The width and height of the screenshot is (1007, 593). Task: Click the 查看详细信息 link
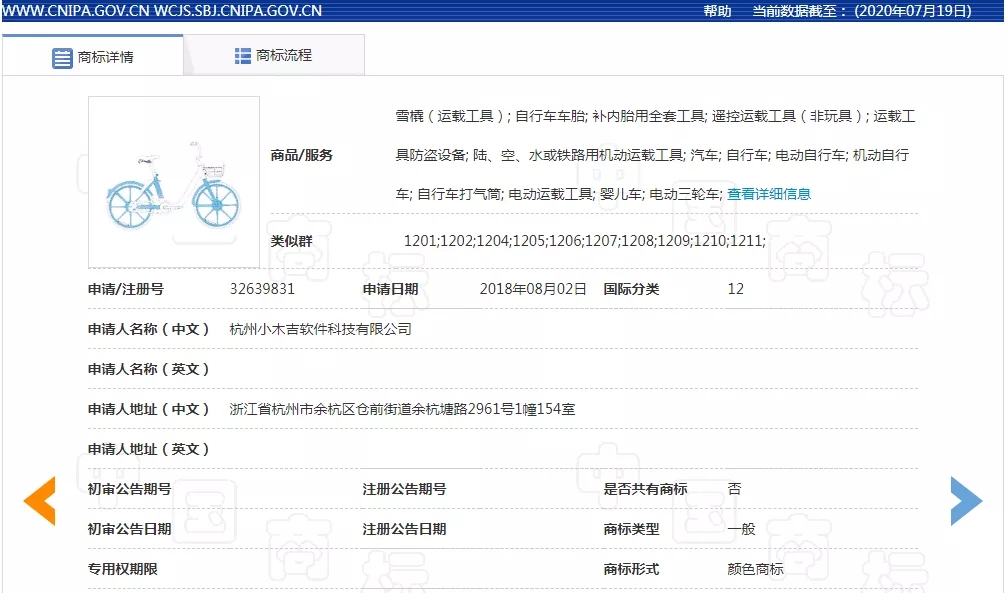(x=768, y=194)
